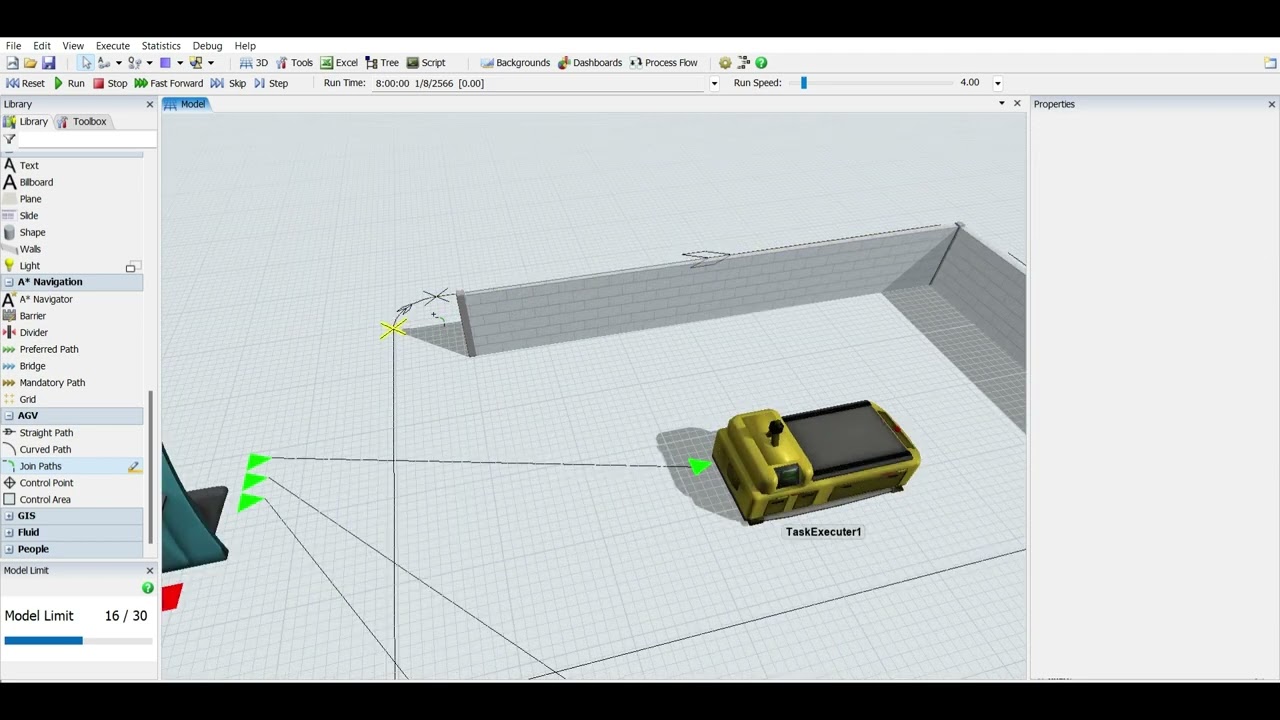Open the Run Speed dropdown arrow

[997, 83]
